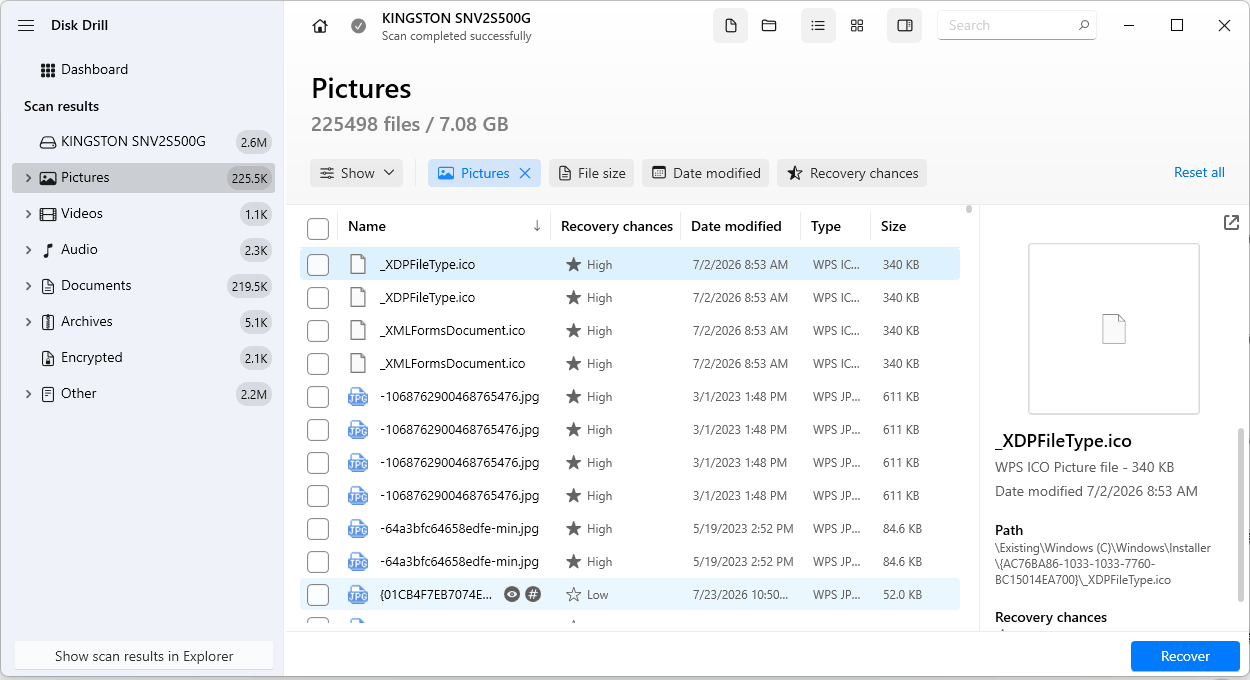Click the Encrypted file icon
Viewport: 1250px width, 680px height.
pyautogui.click(x=48, y=358)
